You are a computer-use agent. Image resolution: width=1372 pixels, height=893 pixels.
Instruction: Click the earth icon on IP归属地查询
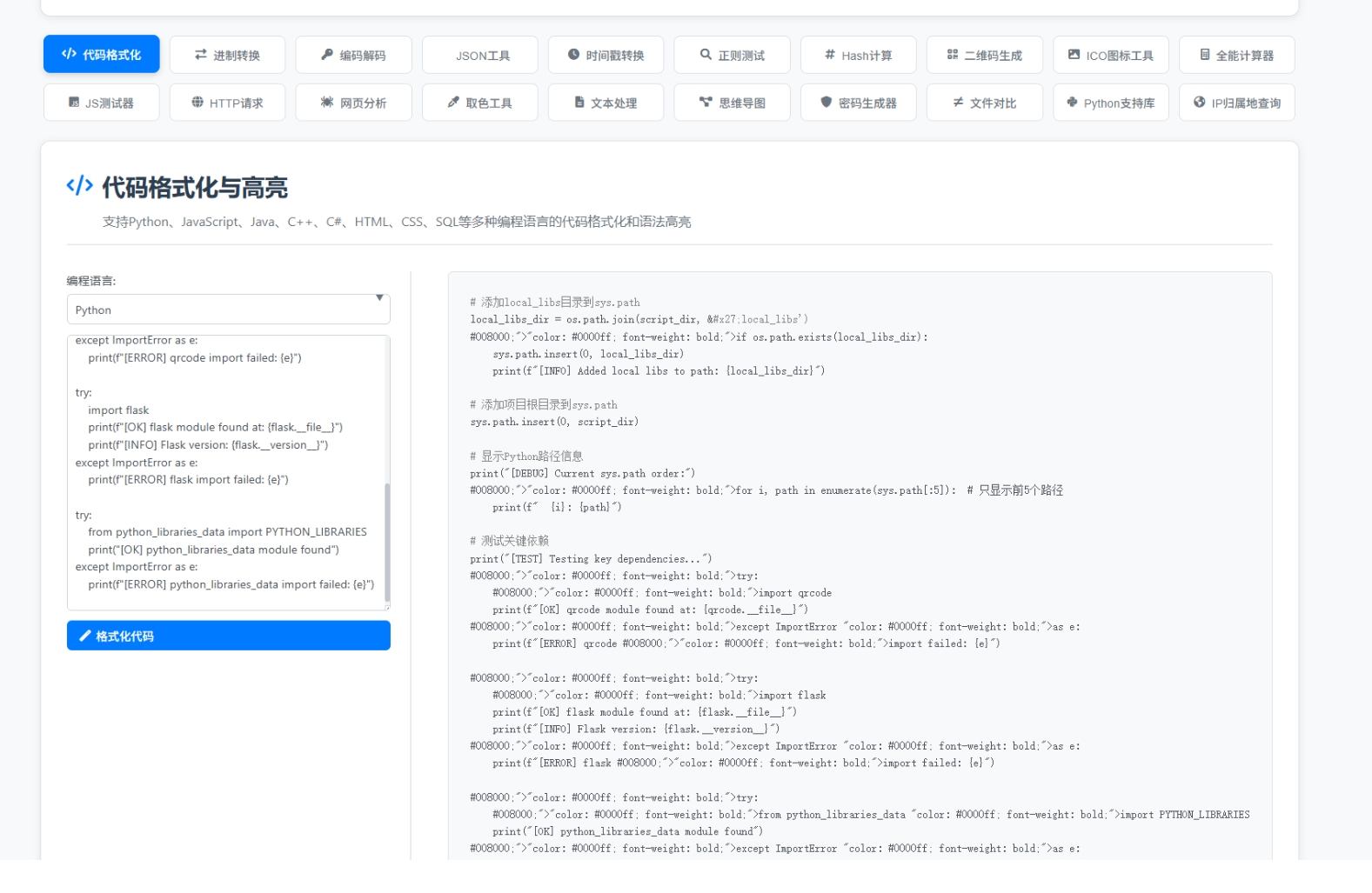1200,102
